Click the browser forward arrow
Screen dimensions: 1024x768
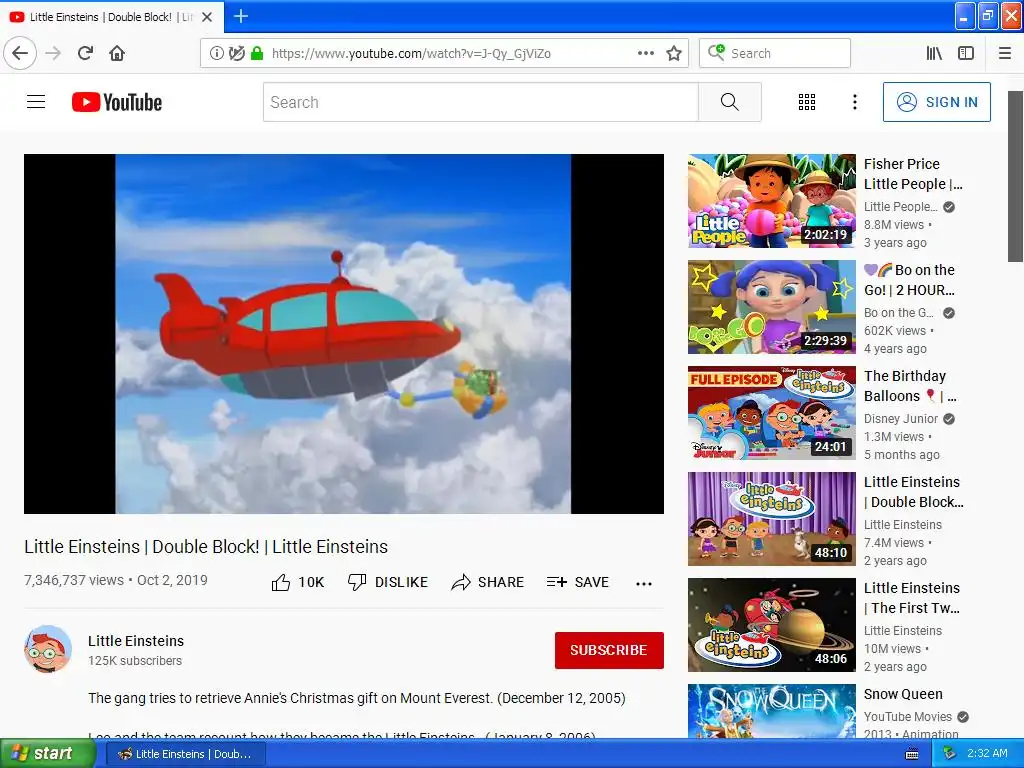(53, 53)
